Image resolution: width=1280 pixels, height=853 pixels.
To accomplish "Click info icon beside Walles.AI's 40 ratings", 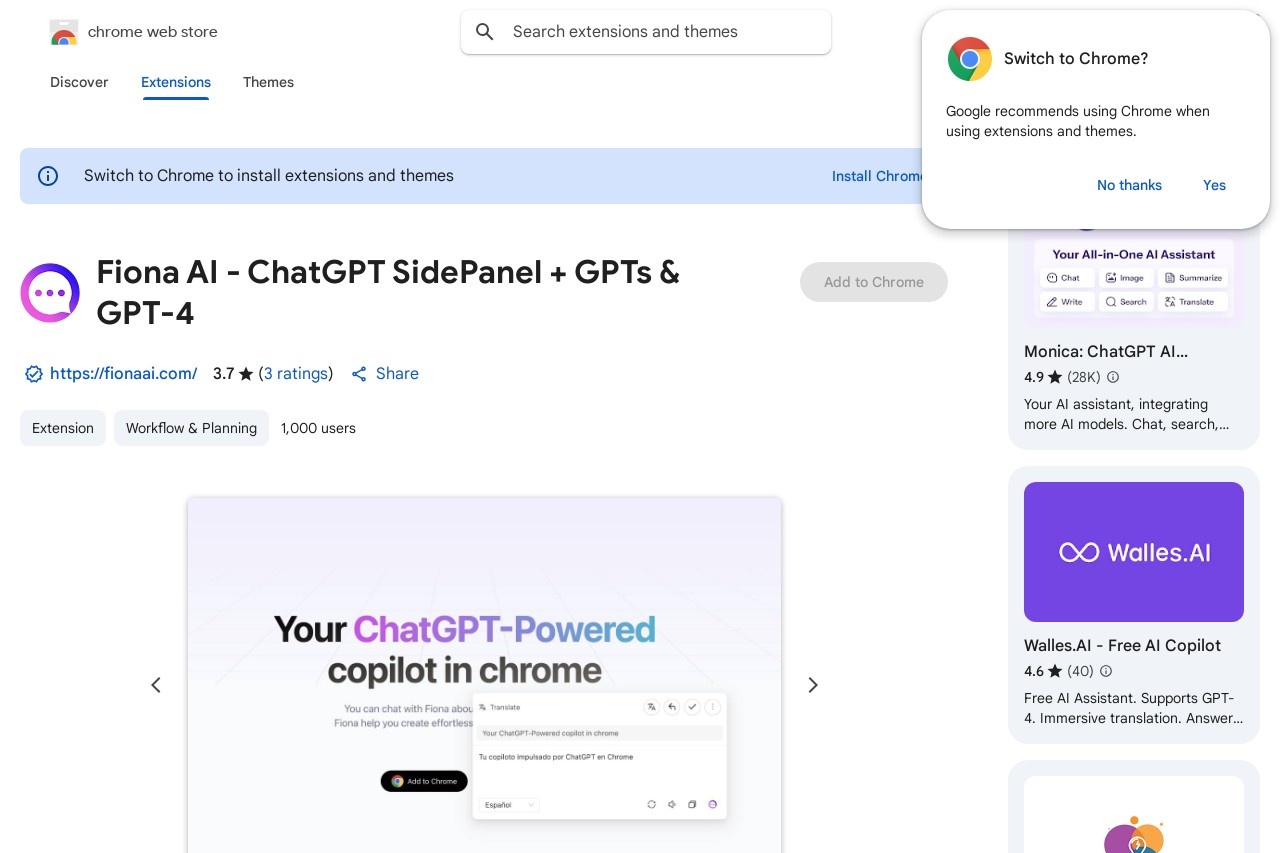I will tap(1106, 671).
